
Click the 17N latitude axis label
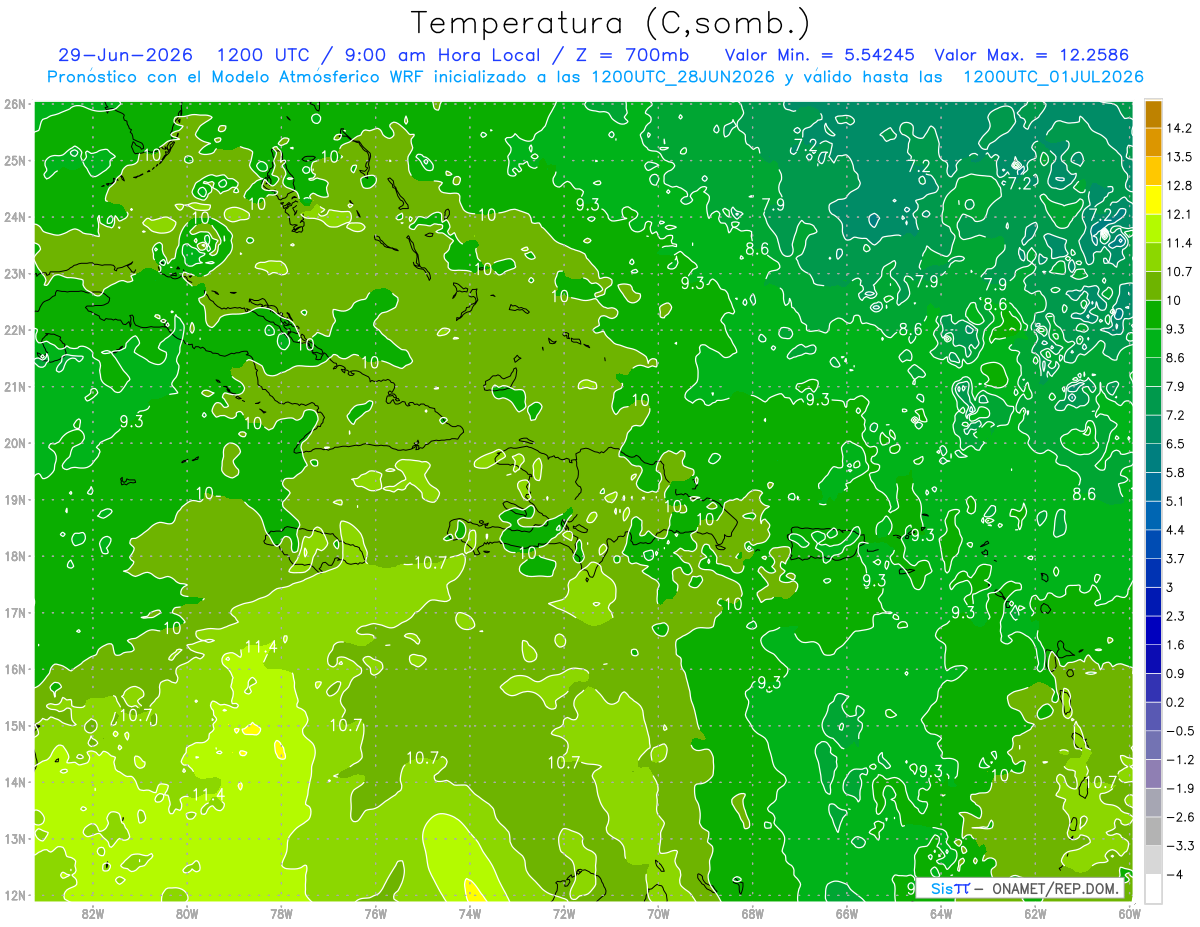16,612
